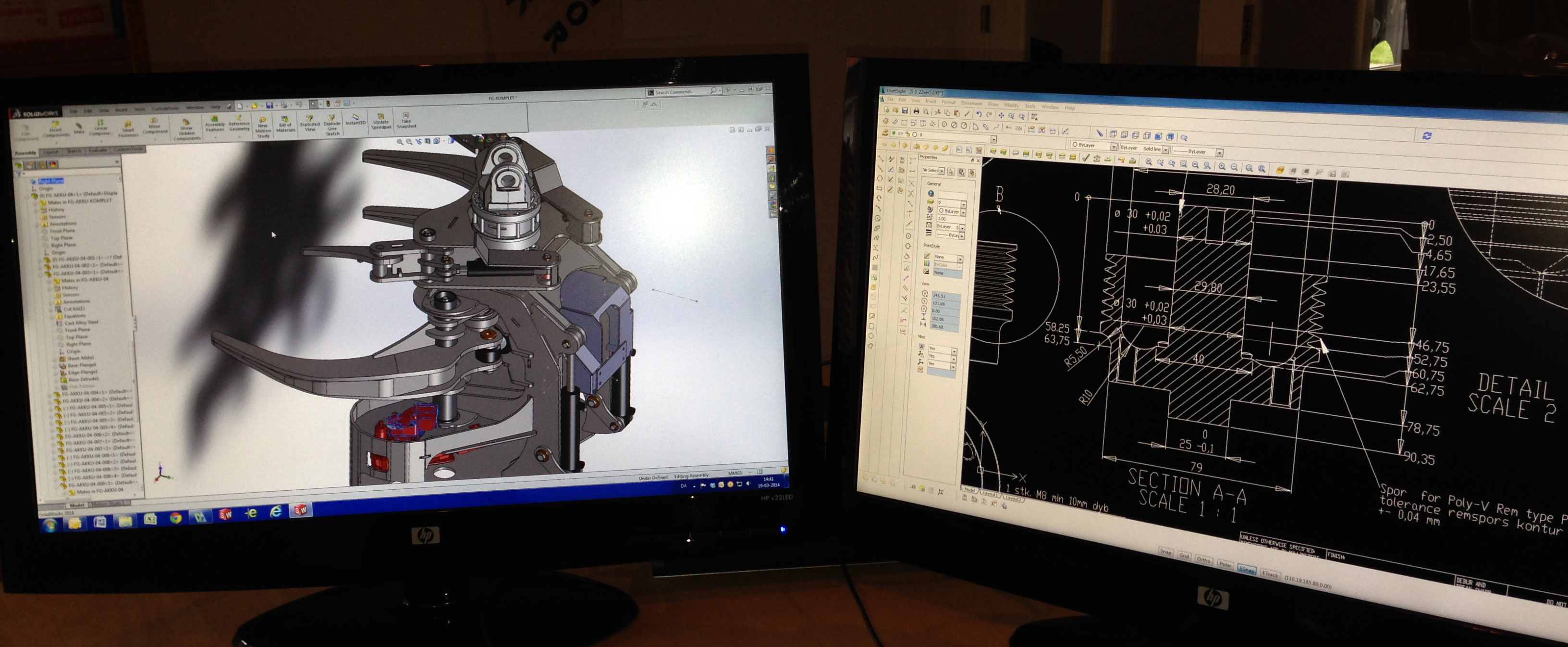Enable Ortho mode in status bar
Screen dimensions: 1568x647
point(1203,559)
